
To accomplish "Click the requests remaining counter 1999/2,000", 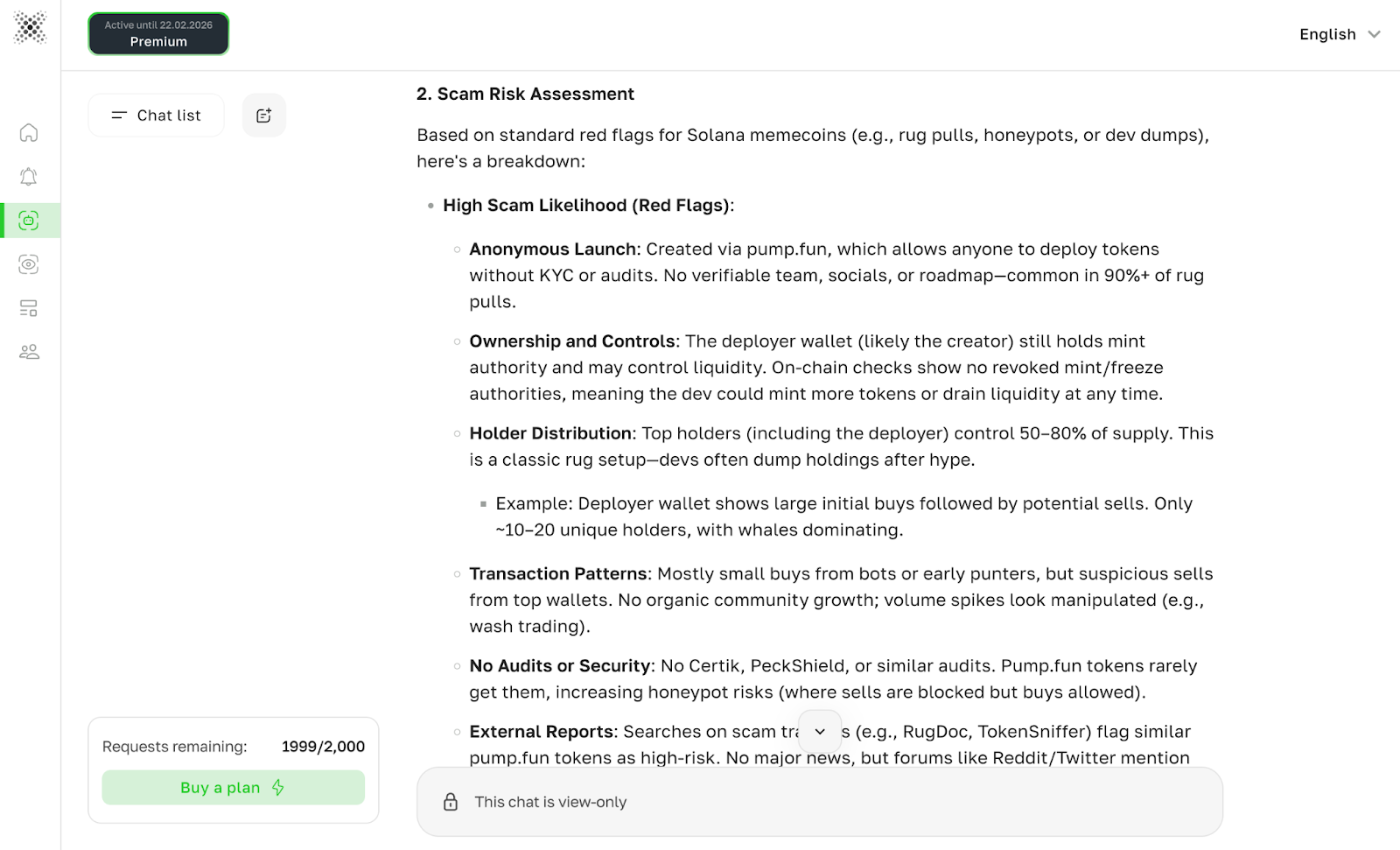I will pyautogui.click(x=323, y=746).
